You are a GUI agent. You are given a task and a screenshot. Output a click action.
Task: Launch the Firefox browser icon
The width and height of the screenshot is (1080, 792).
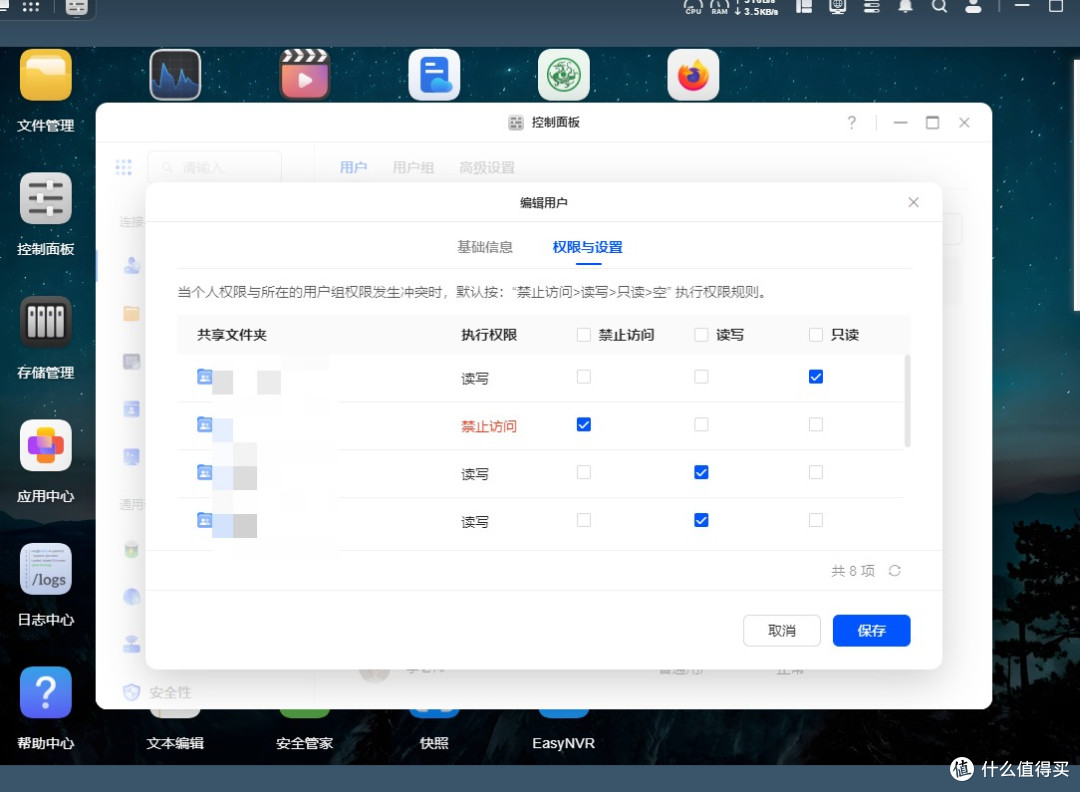tap(693, 75)
